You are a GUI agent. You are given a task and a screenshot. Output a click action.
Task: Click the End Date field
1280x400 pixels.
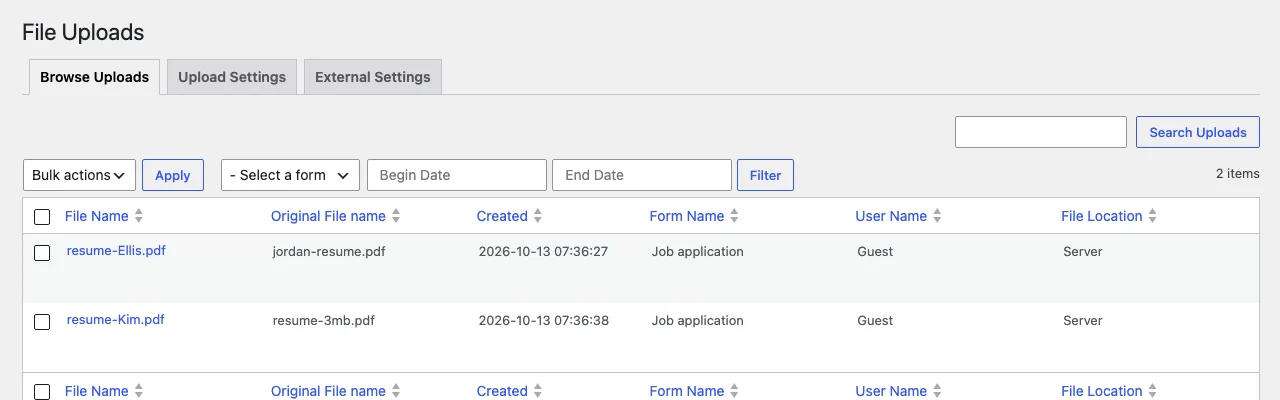[x=642, y=175]
